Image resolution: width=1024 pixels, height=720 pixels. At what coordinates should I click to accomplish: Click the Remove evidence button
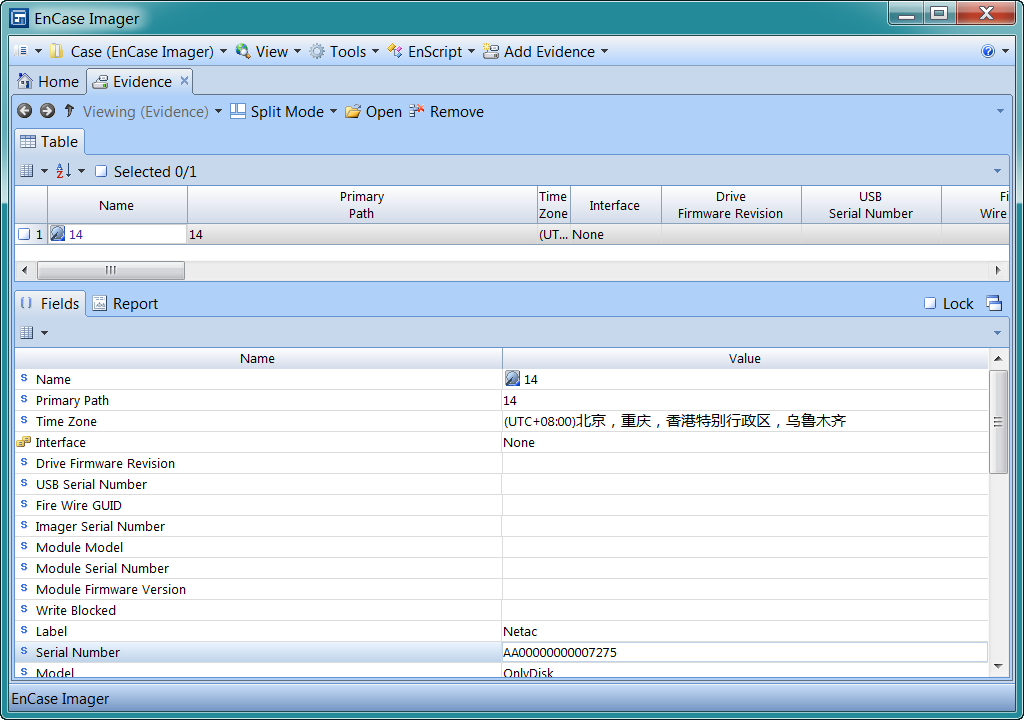[x=447, y=112]
